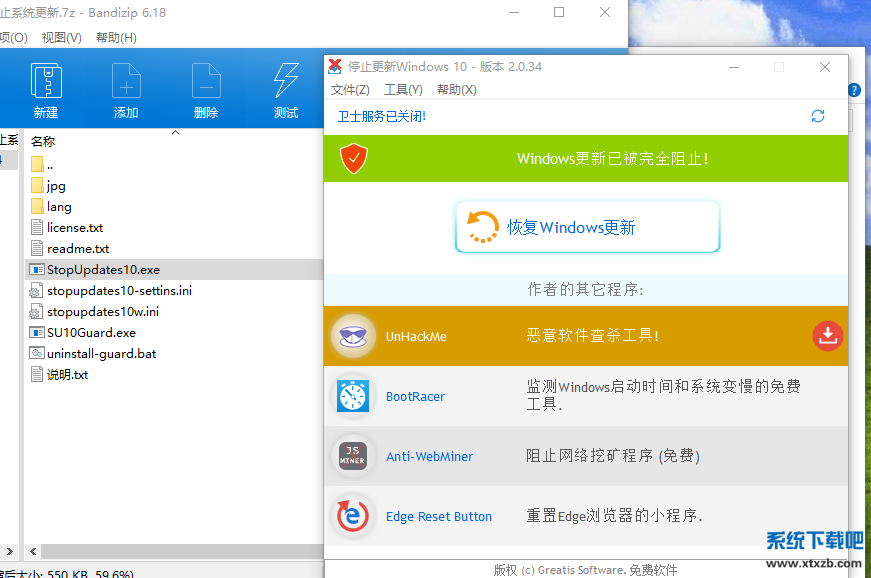The image size is (871, 578).
Task: Click the BootRacer stopwatch icon
Action: pos(352,396)
